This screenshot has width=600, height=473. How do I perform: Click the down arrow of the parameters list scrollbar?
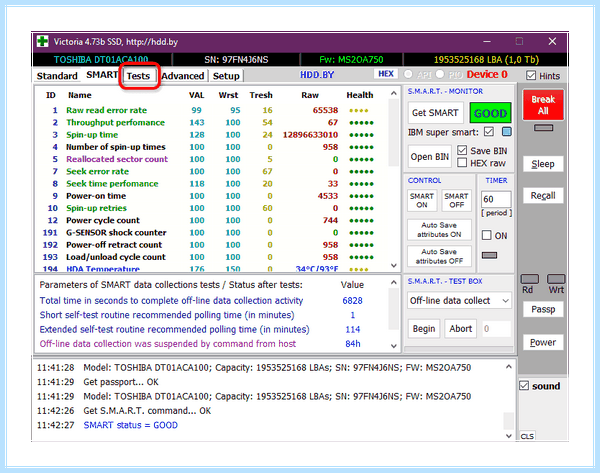tap(393, 346)
